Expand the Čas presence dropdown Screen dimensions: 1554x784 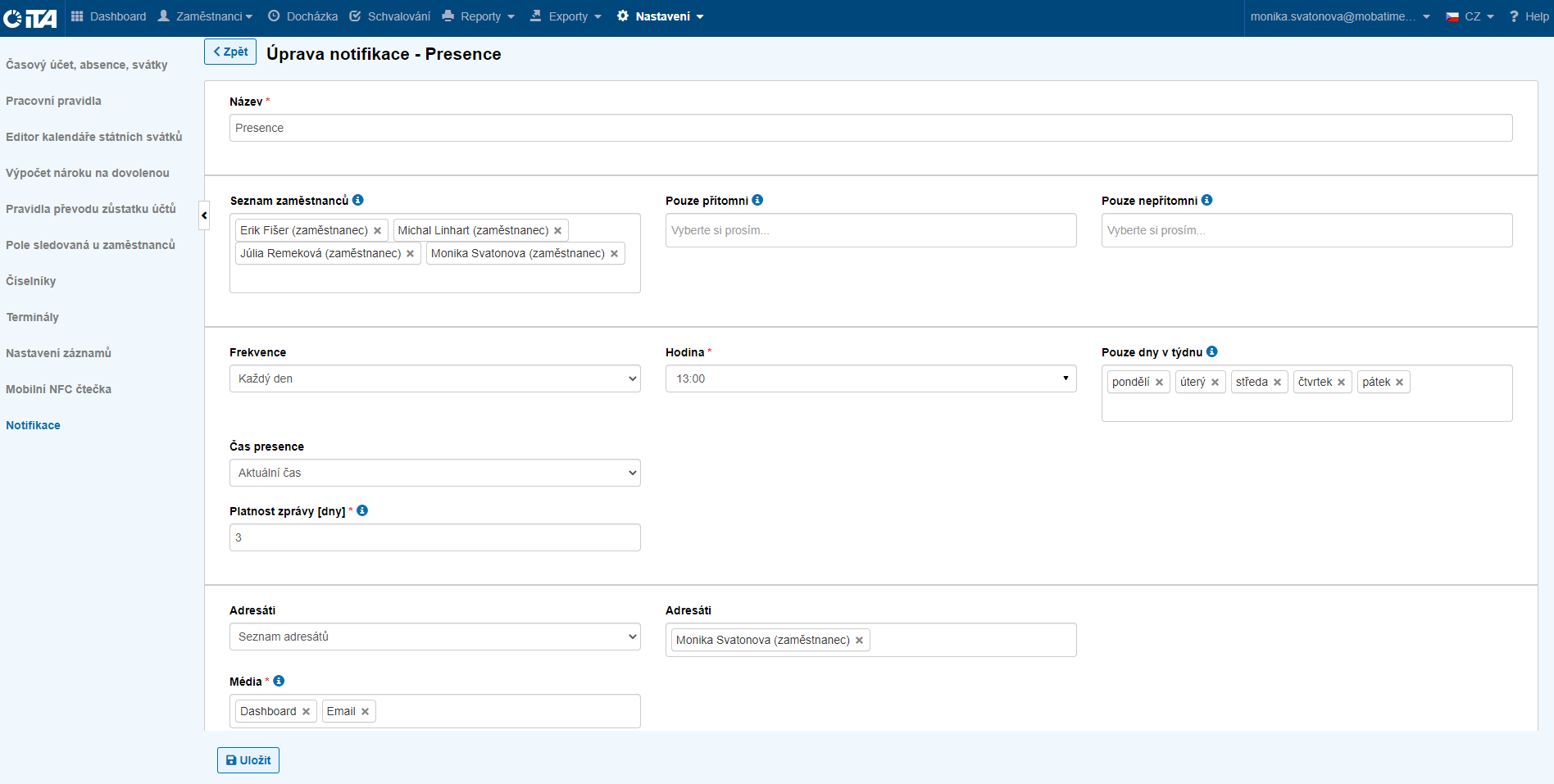tap(434, 473)
